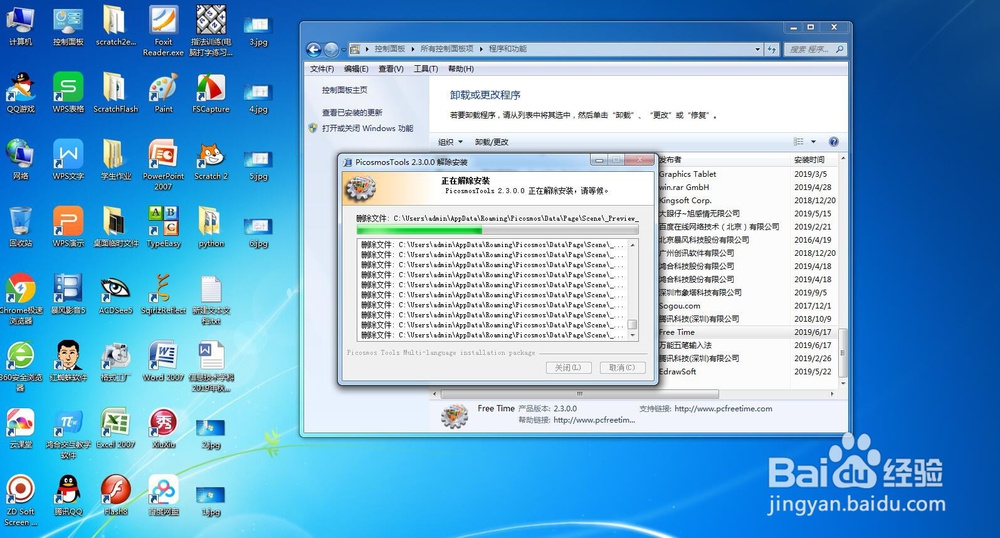Open 控制面板主页 link in sidebar
Image resolution: width=1000 pixels, height=538 pixels.
point(344,90)
